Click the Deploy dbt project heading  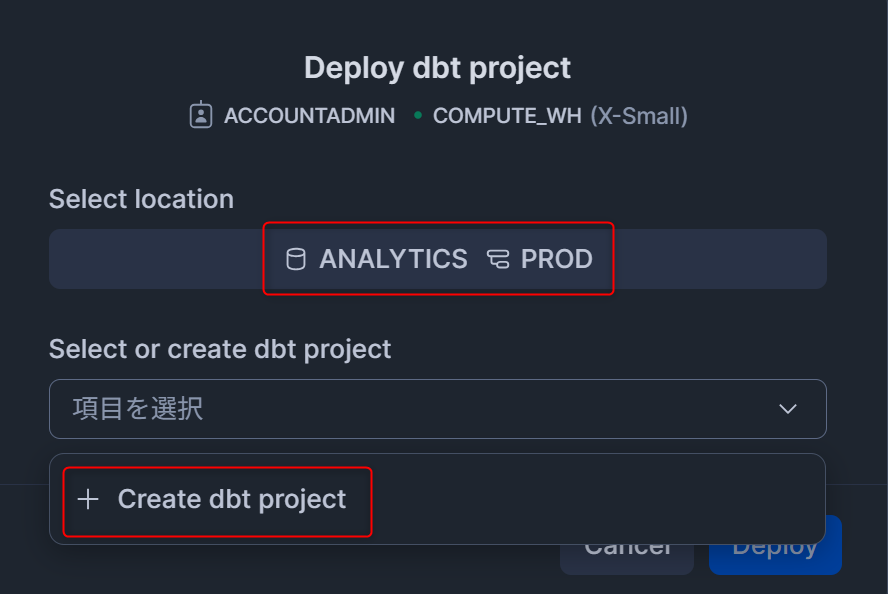[x=437, y=69]
